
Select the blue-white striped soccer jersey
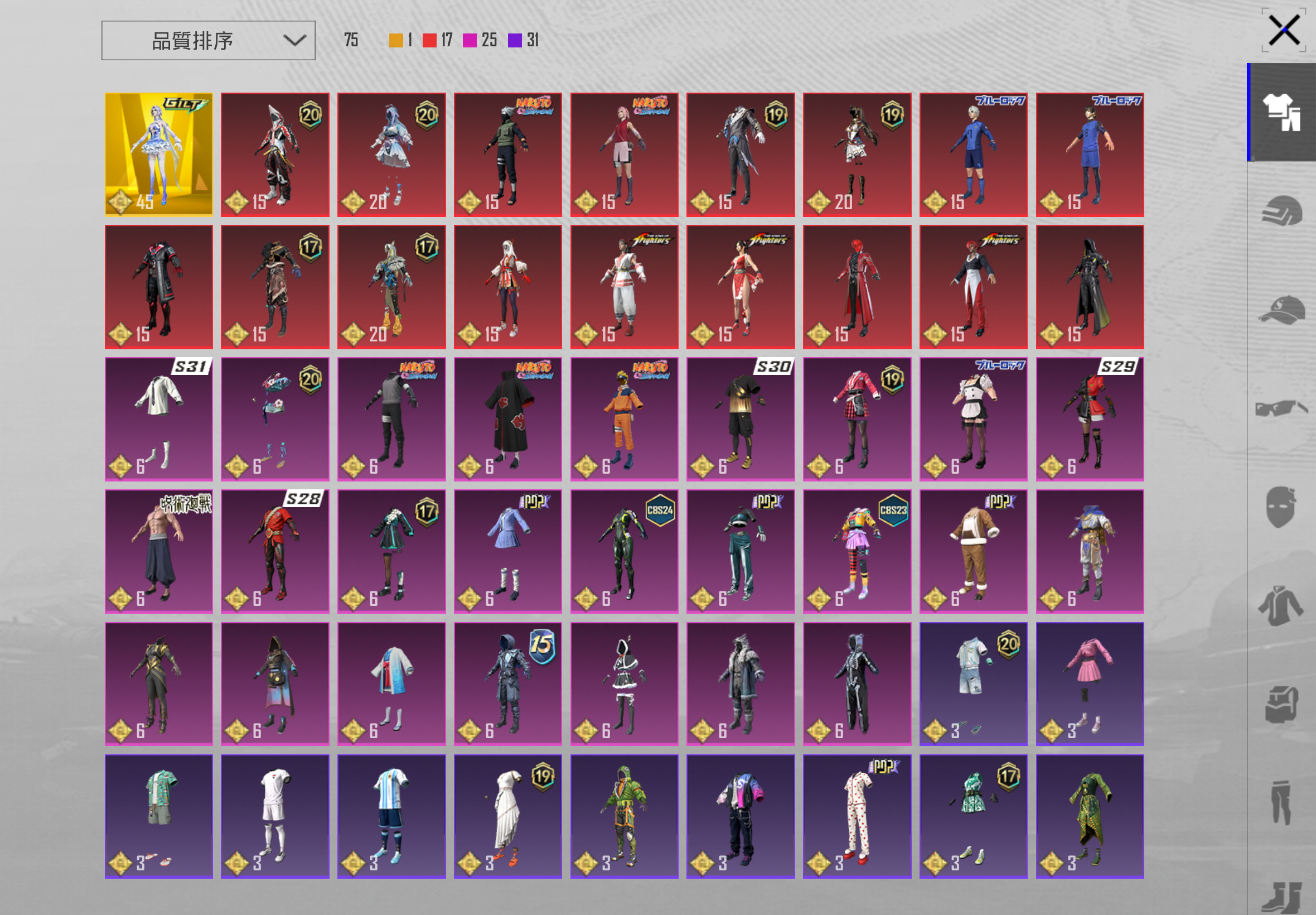tap(391, 816)
